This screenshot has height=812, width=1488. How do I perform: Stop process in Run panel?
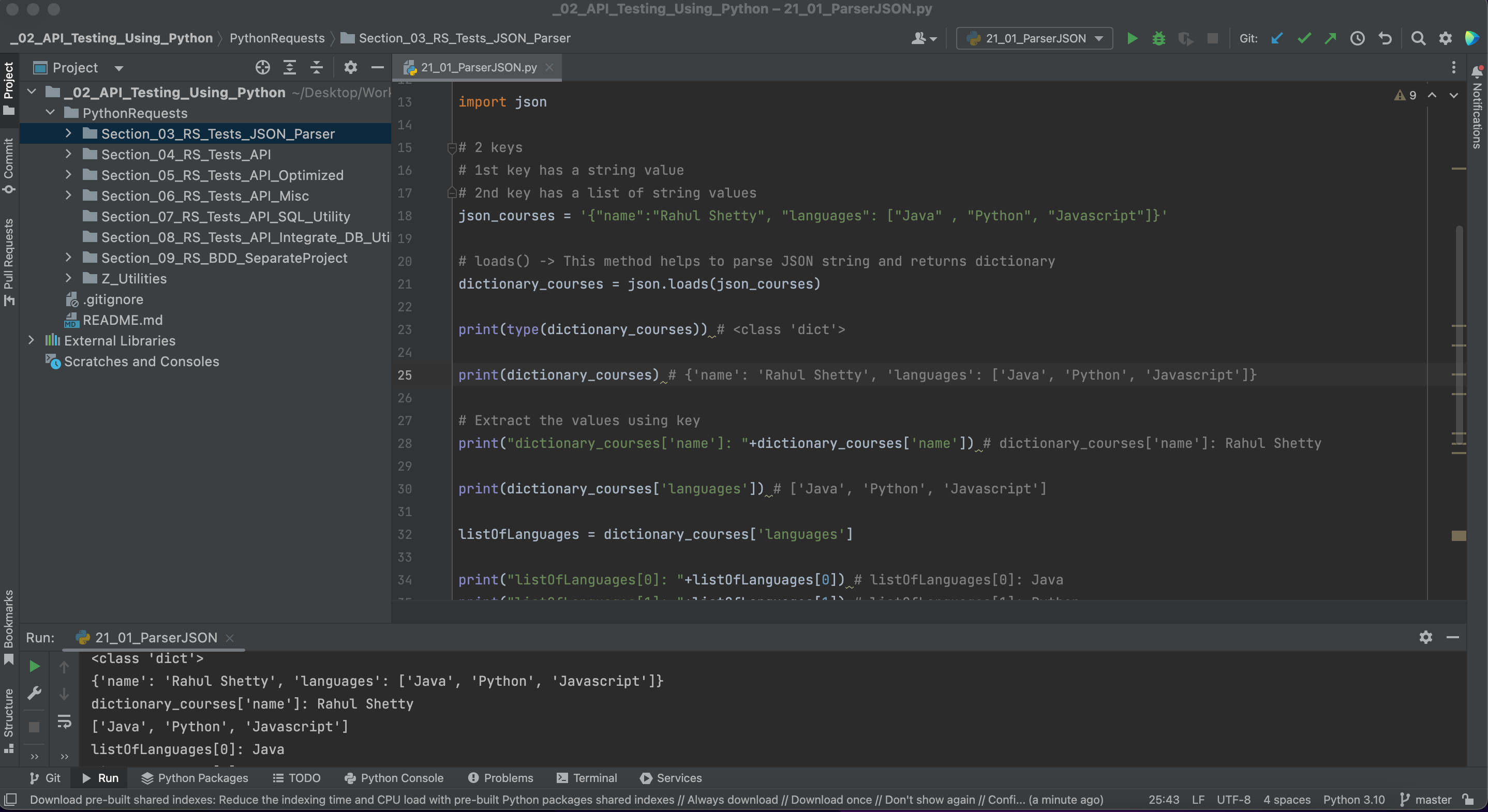pos(35,727)
